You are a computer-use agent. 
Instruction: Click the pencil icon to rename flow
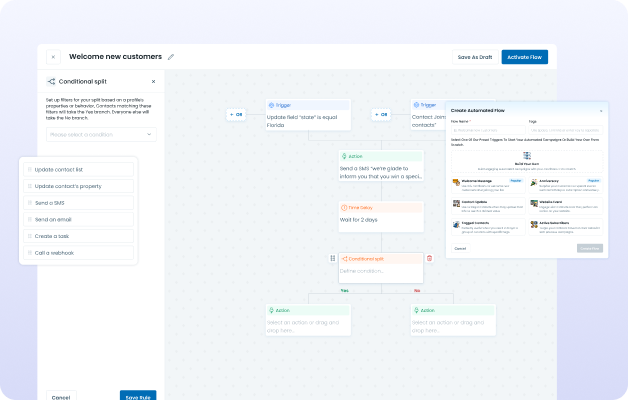point(171,57)
